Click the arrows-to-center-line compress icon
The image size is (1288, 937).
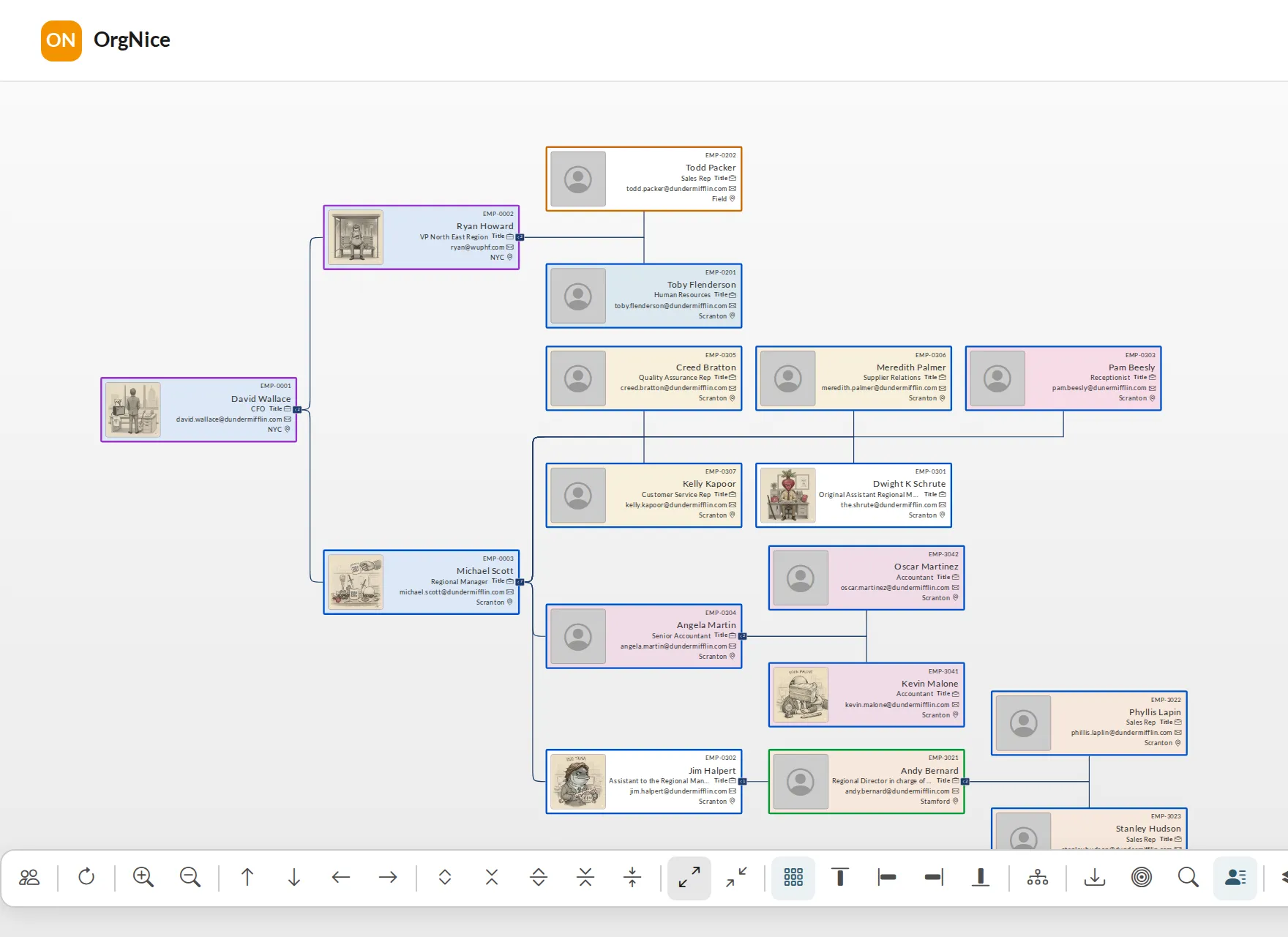coord(632,877)
